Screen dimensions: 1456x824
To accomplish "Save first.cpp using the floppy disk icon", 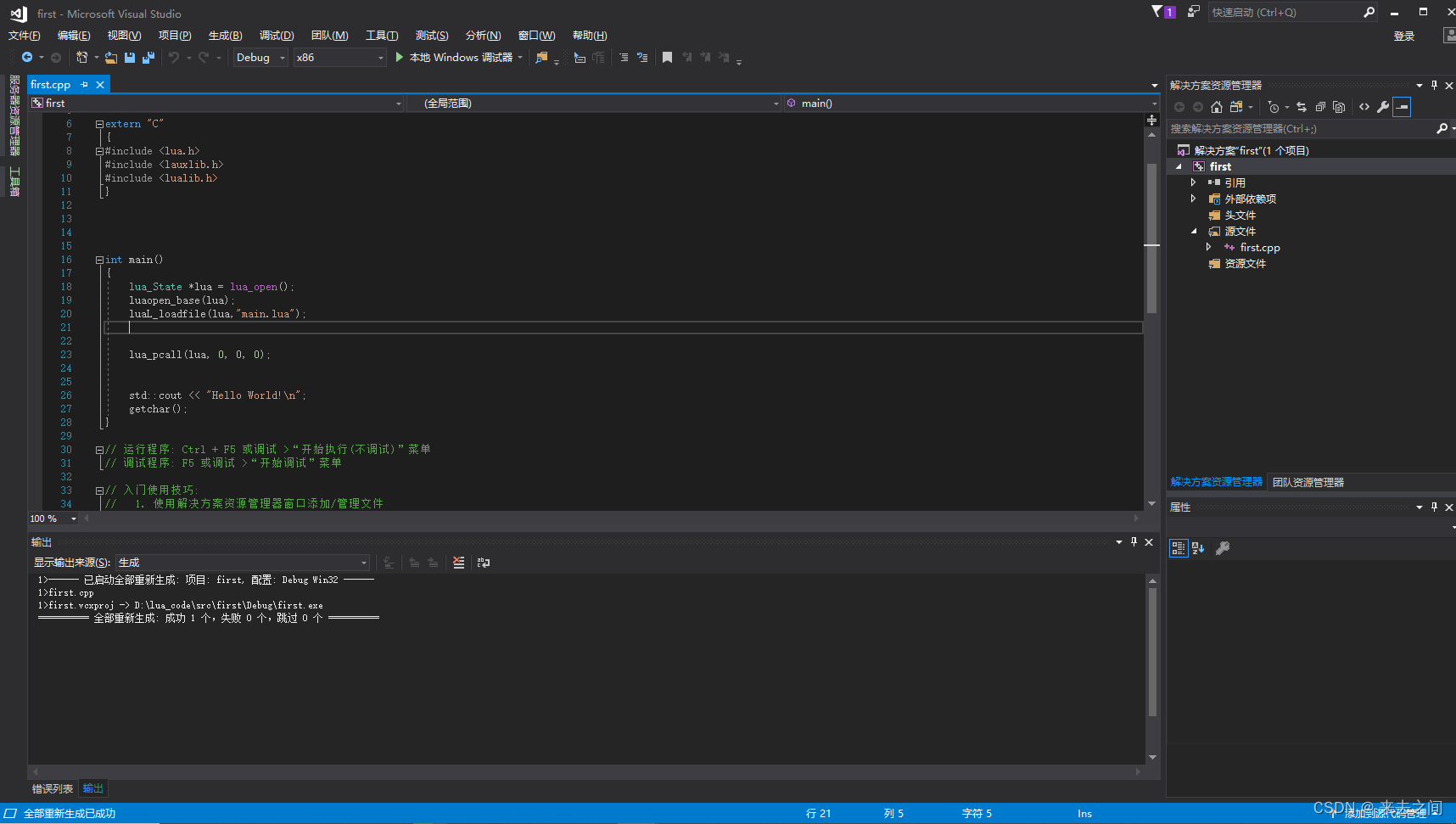I will point(130,58).
